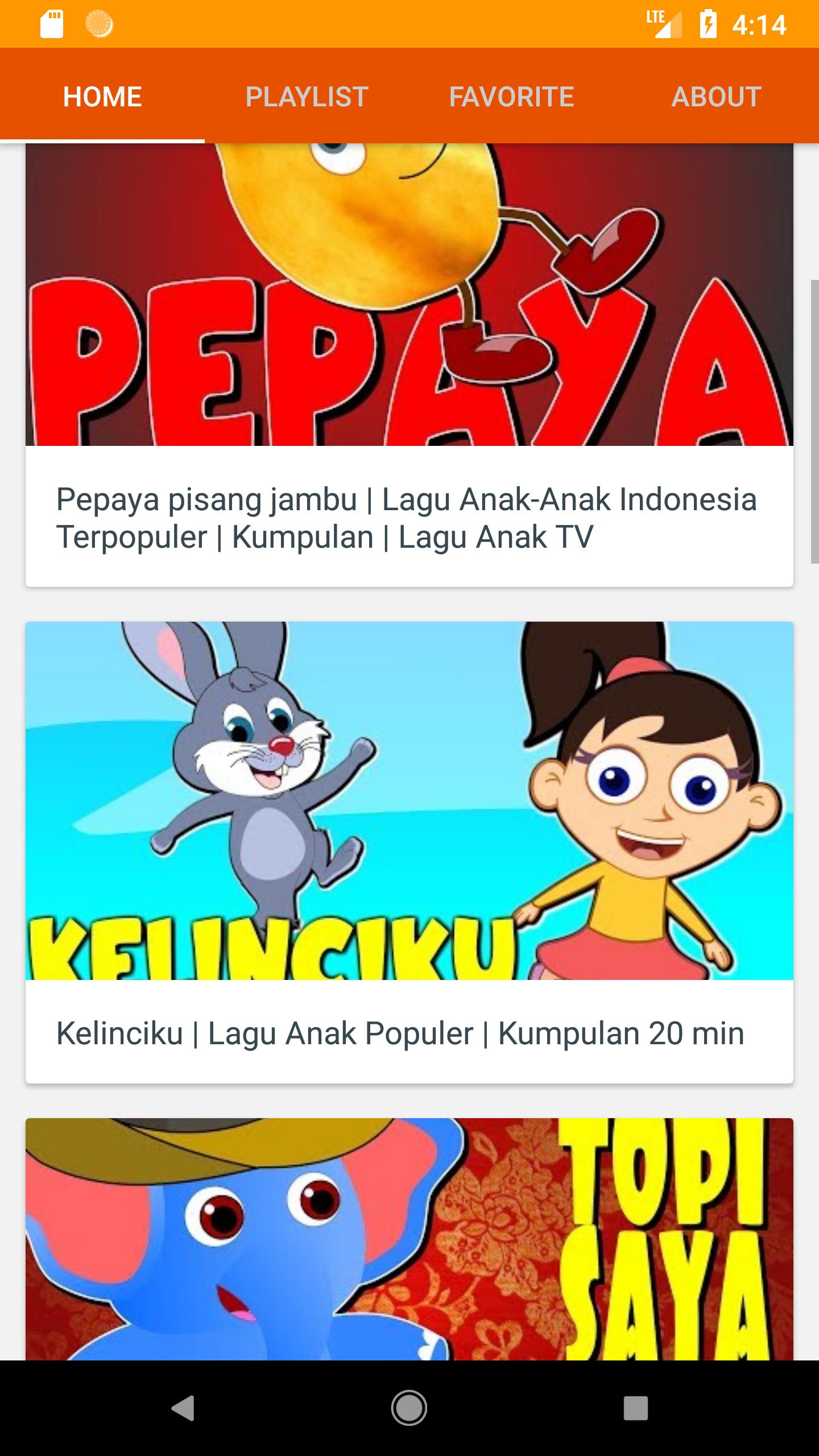
Task: Open the 'Kelinciku | Lagu Anak Populer' title
Action: click(x=400, y=1033)
